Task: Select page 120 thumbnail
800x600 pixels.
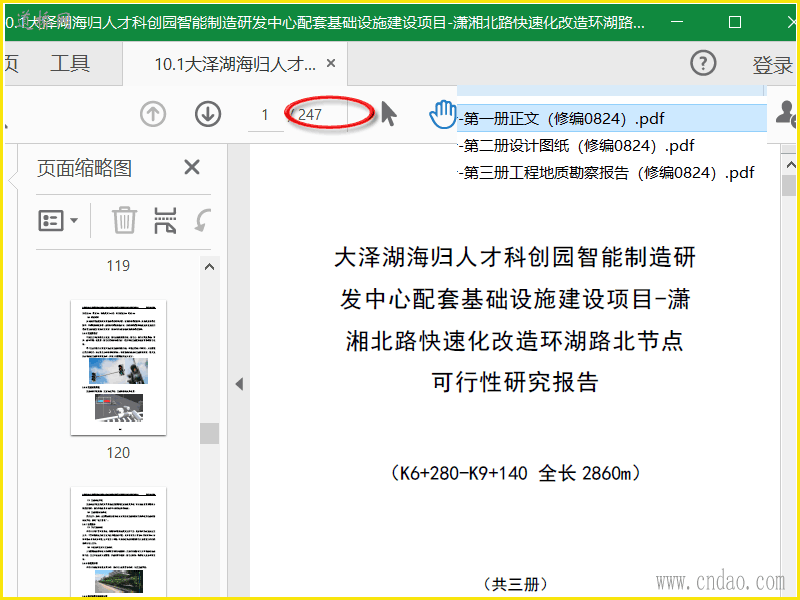Action: click(118, 367)
